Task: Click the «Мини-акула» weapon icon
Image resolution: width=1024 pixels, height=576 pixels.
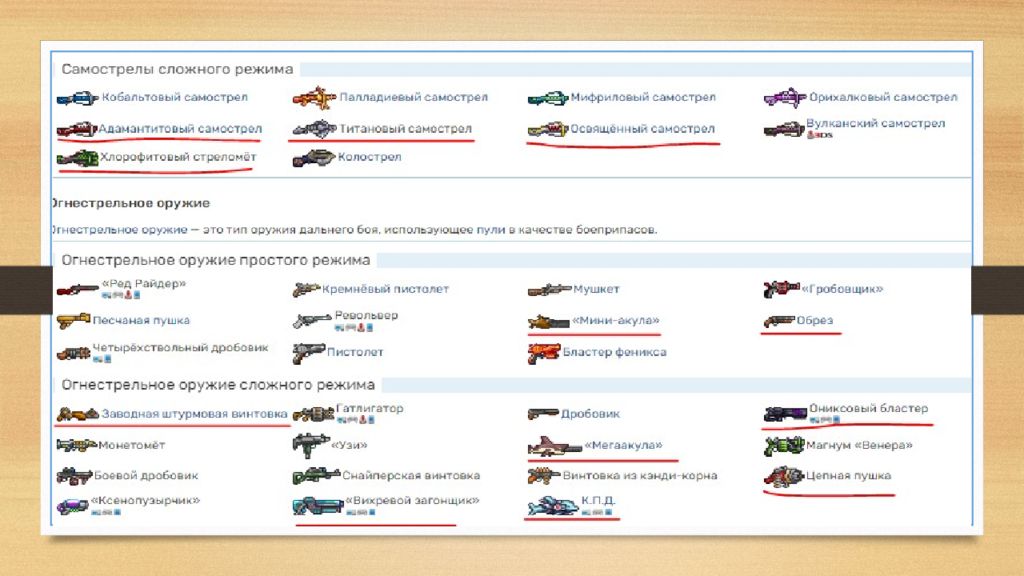Action: (x=549, y=321)
